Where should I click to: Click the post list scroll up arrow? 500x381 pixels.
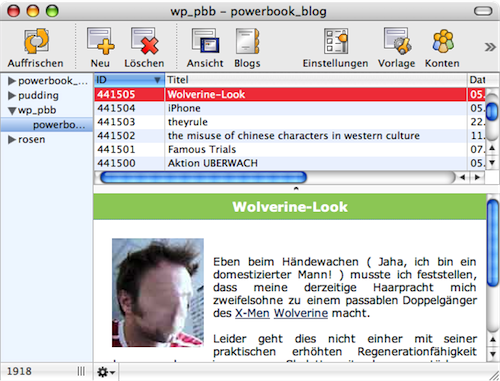pos(492,148)
